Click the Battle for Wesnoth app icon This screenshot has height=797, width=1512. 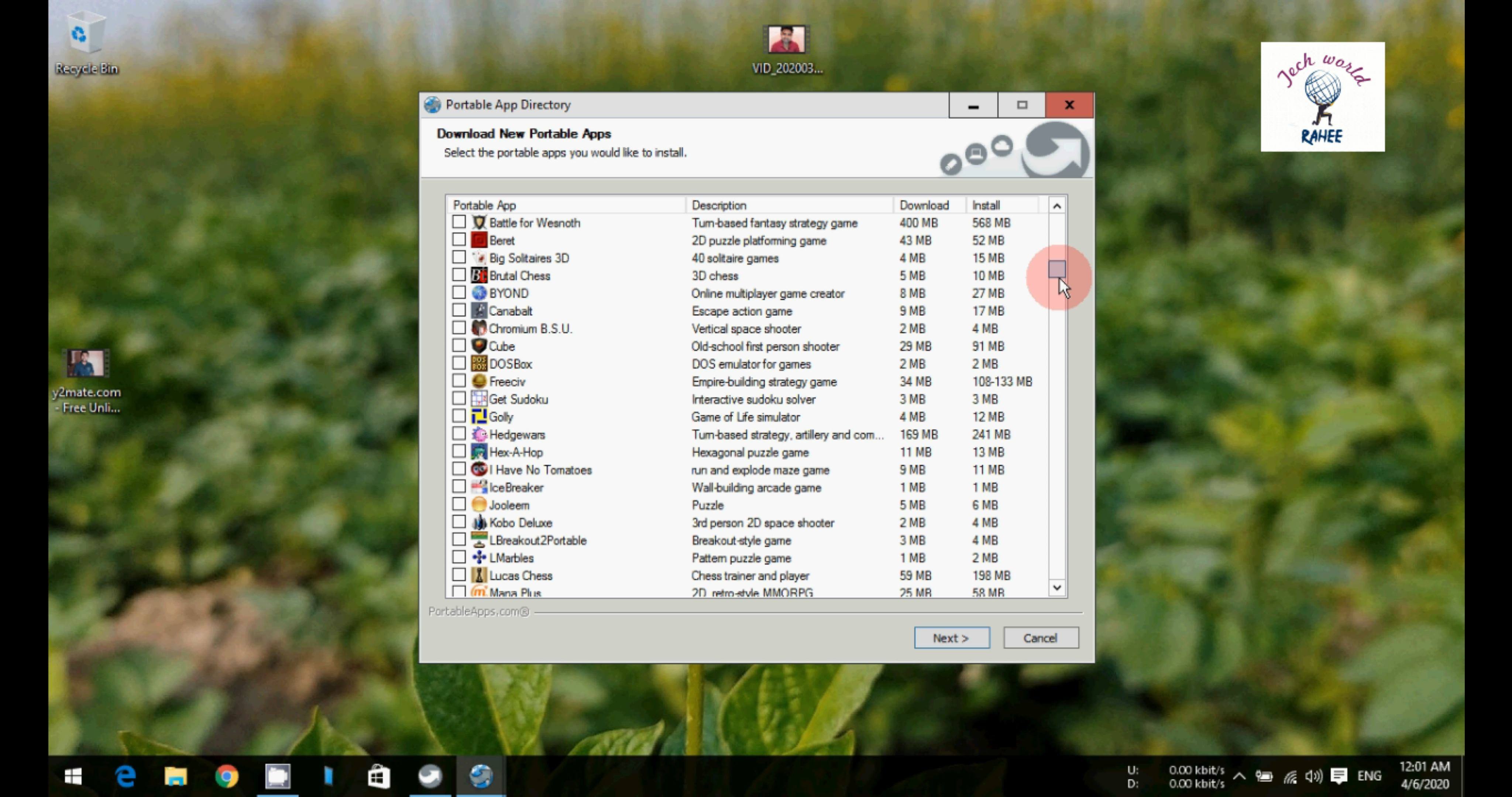[479, 222]
